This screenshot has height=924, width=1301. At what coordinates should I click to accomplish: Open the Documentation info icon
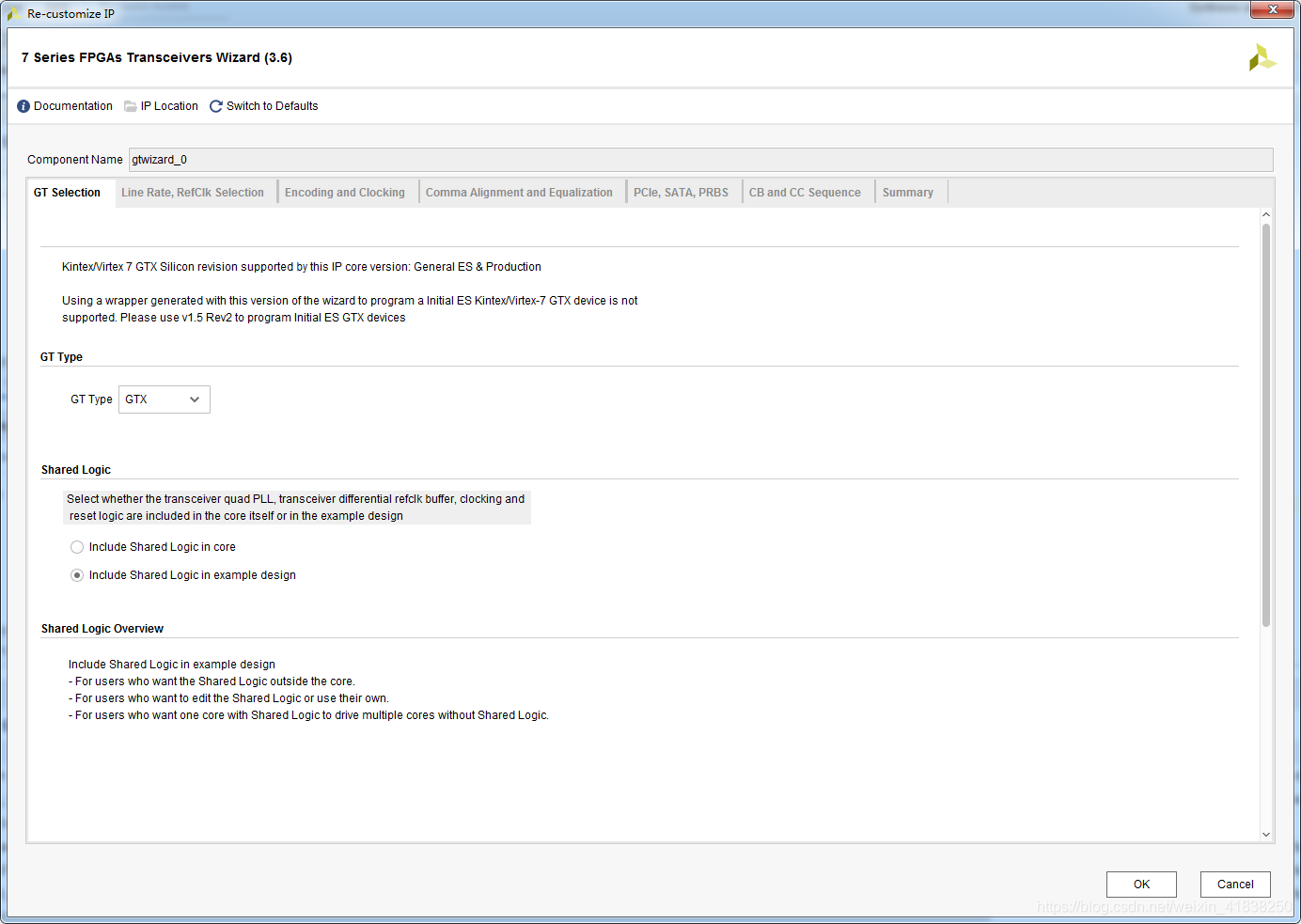[24, 106]
